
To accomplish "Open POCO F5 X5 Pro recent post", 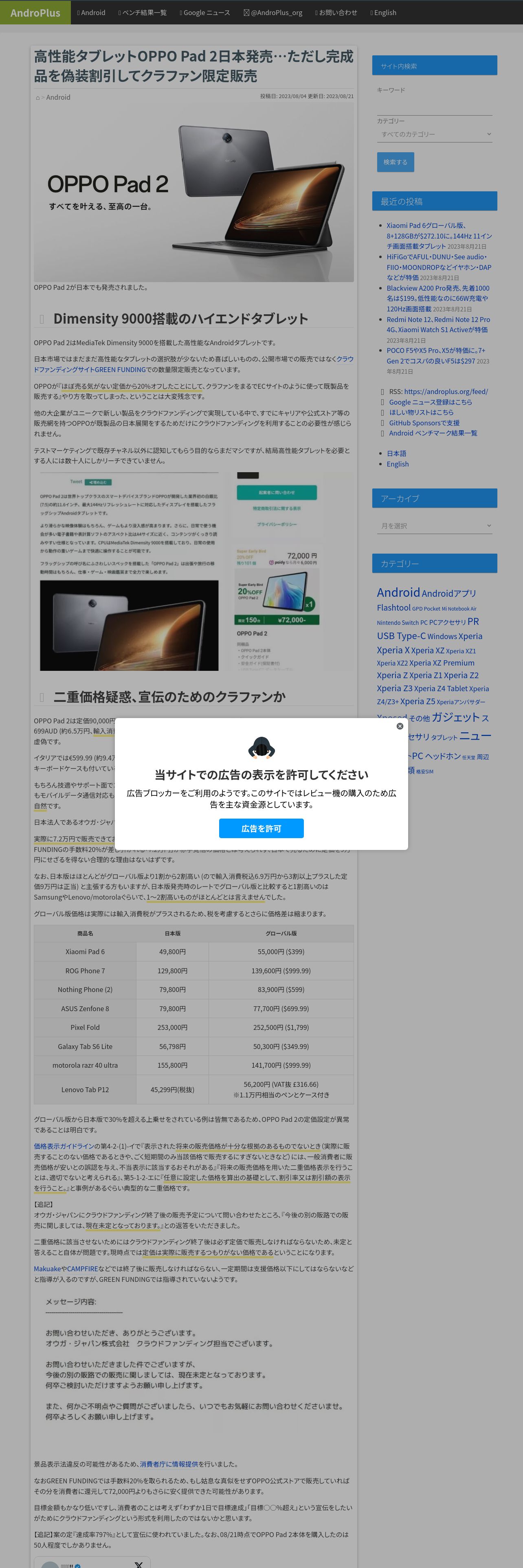I will (x=436, y=355).
